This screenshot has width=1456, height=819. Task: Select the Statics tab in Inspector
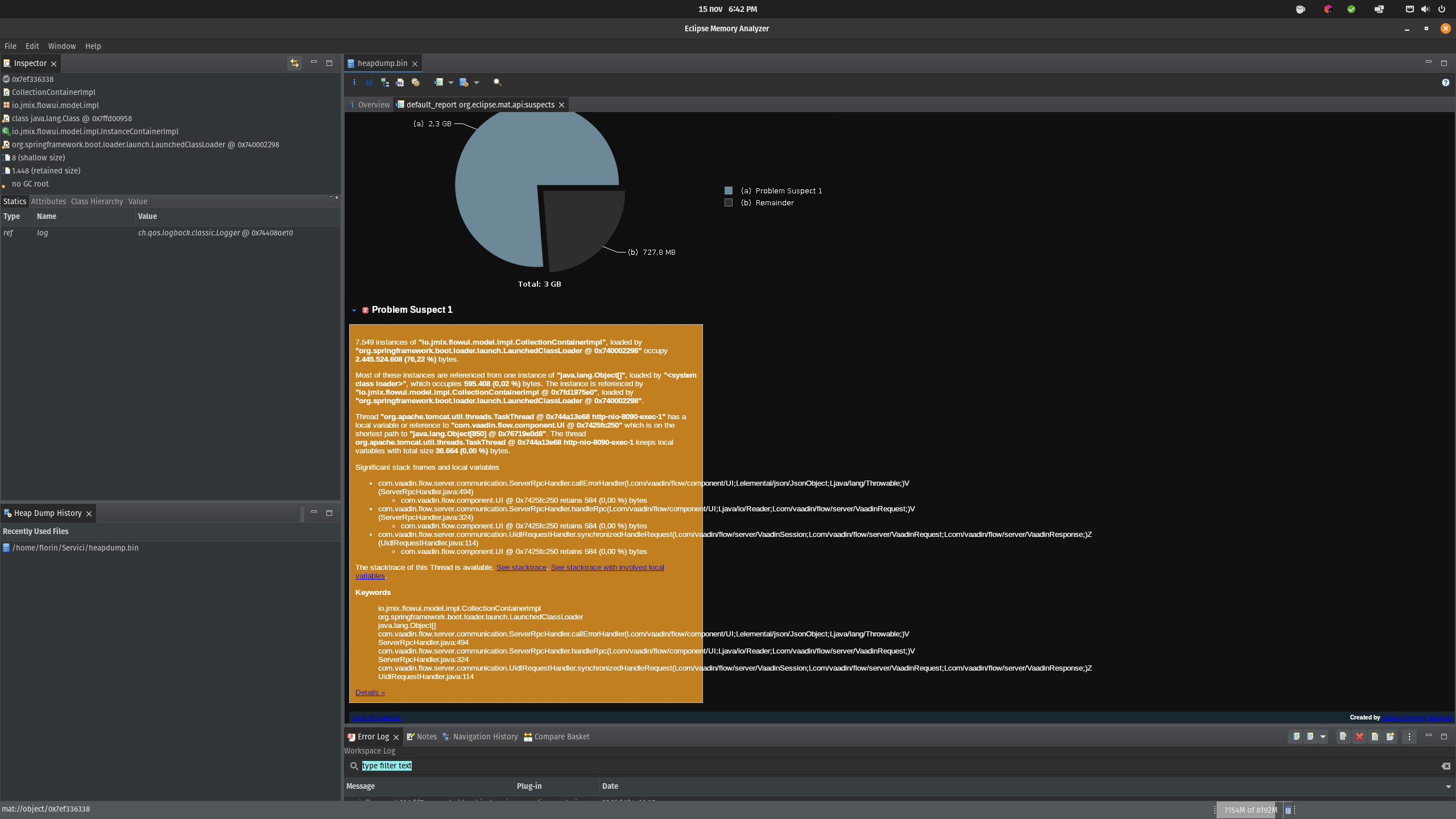[x=15, y=201]
